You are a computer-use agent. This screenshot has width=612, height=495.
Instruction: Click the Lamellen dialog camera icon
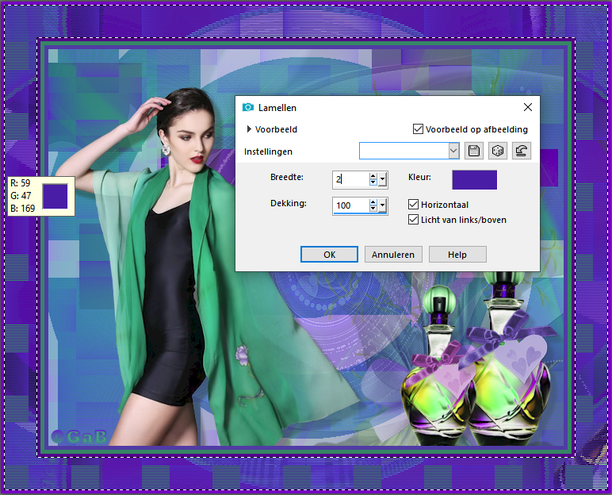[x=248, y=107]
